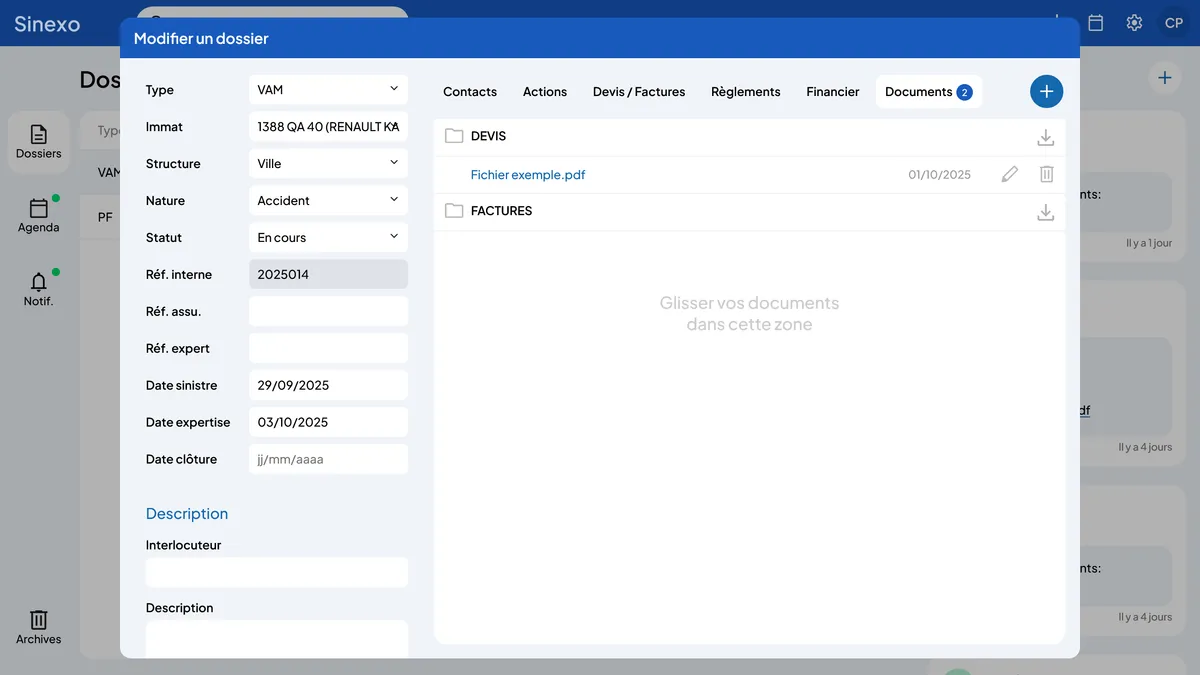
Task: Click the plus button behind the dialog
Action: coord(1164,78)
